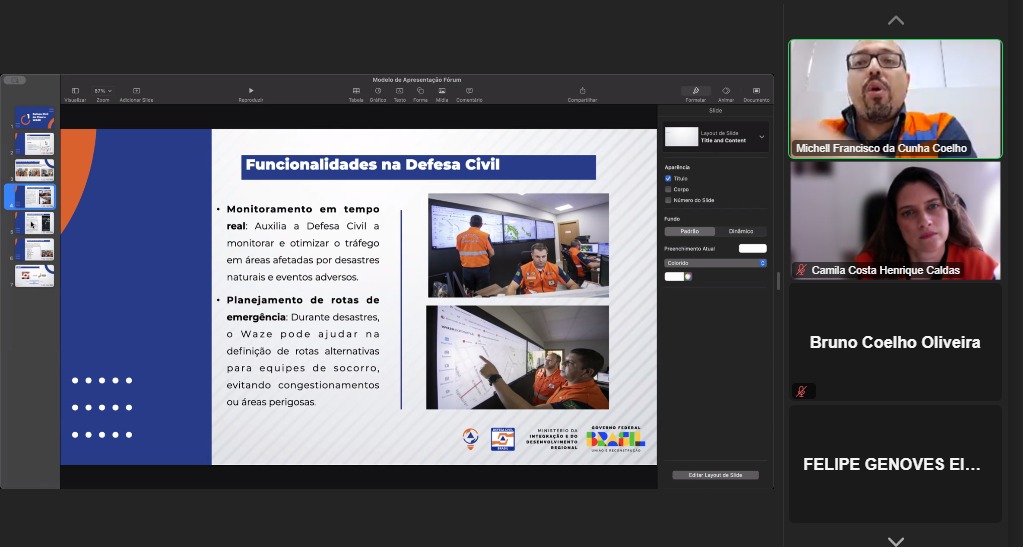Viewport: 1023px width, 547px height.
Task: Select FELIPE GENOVES participant tile
Action: (895, 464)
